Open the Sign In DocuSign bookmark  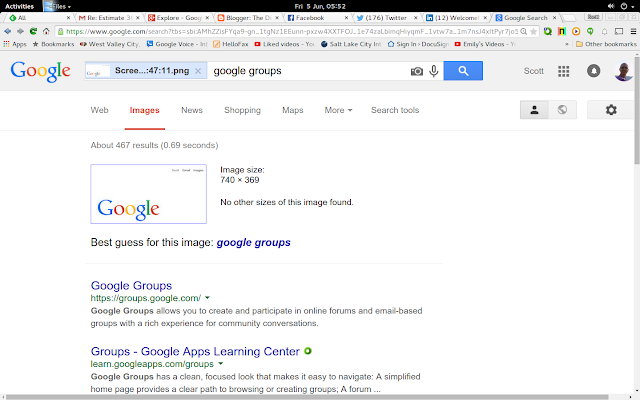tap(418, 44)
